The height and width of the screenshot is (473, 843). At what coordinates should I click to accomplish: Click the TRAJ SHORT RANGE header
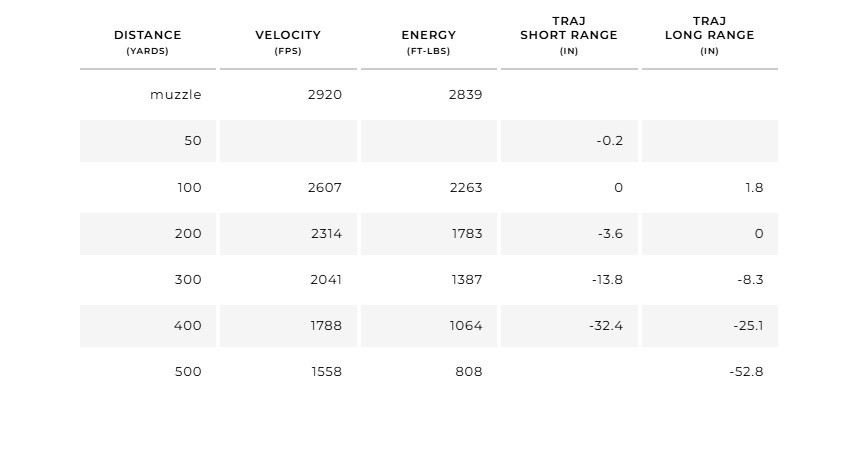coord(569,35)
